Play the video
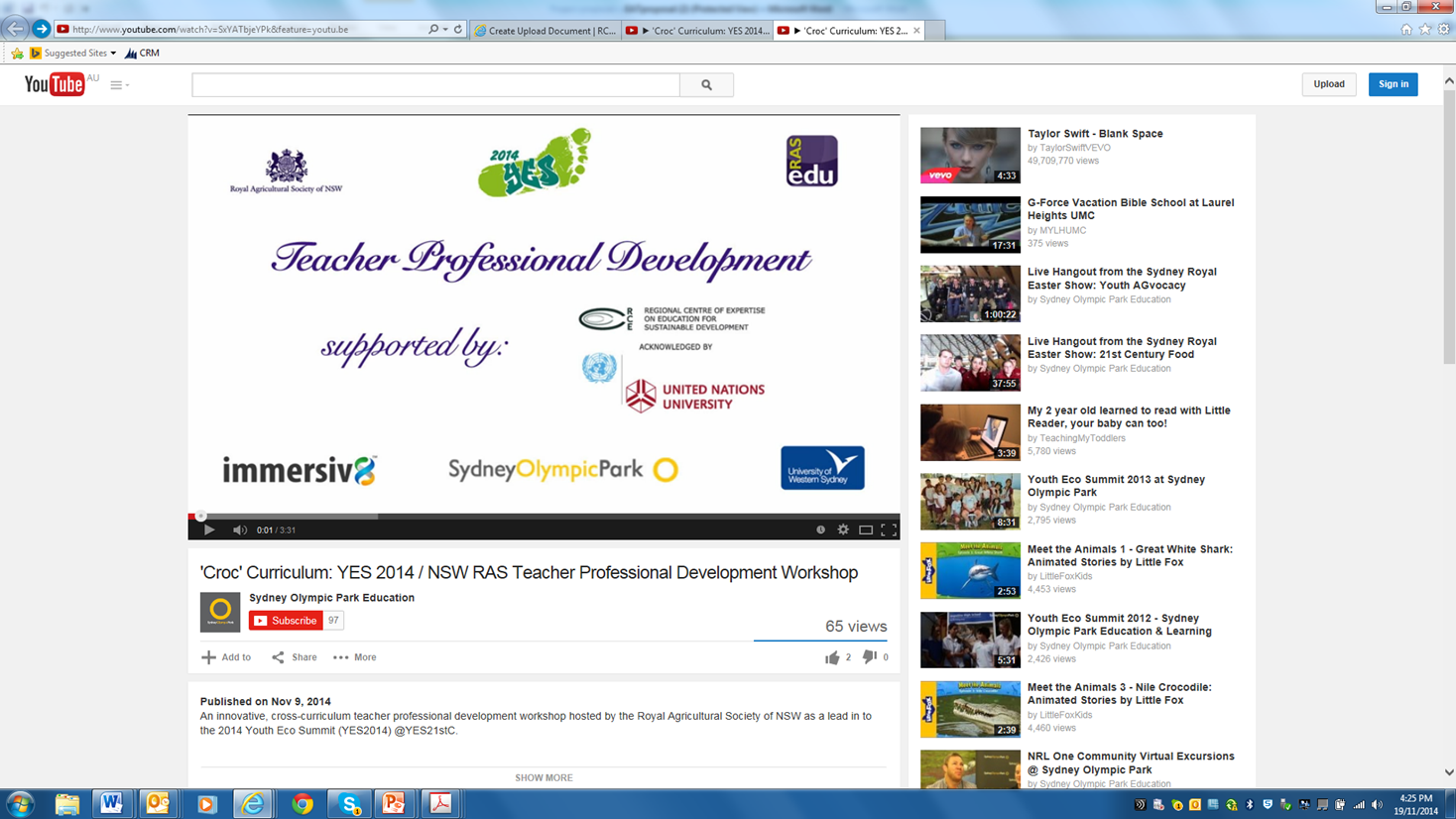 coord(209,529)
